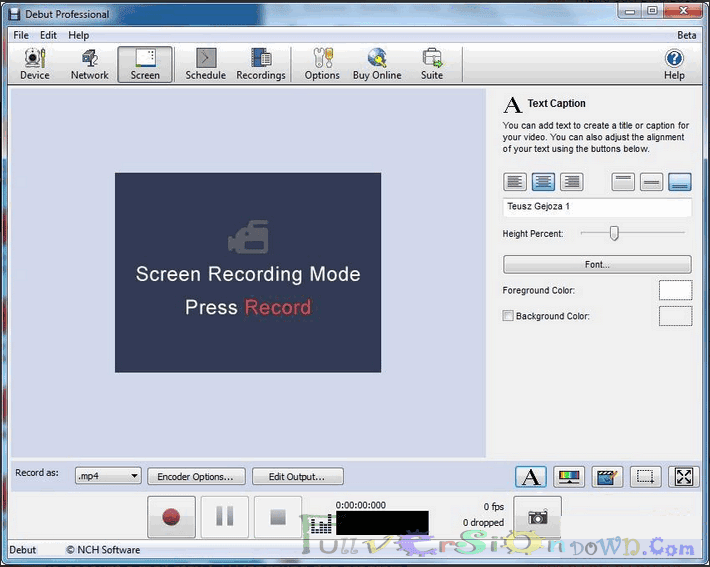Place caption at bottom of video

coord(680,182)
